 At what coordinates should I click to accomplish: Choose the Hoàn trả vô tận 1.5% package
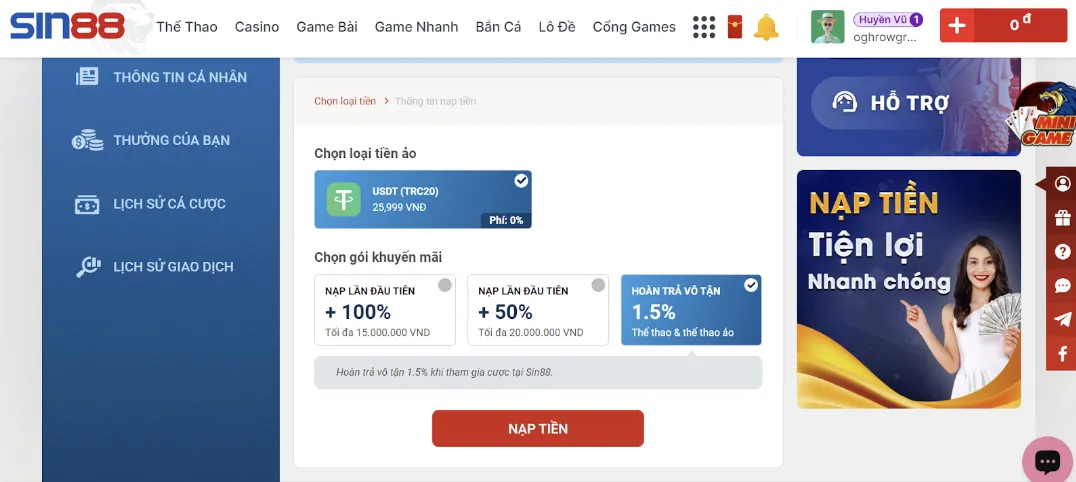[x=691, y=310]
